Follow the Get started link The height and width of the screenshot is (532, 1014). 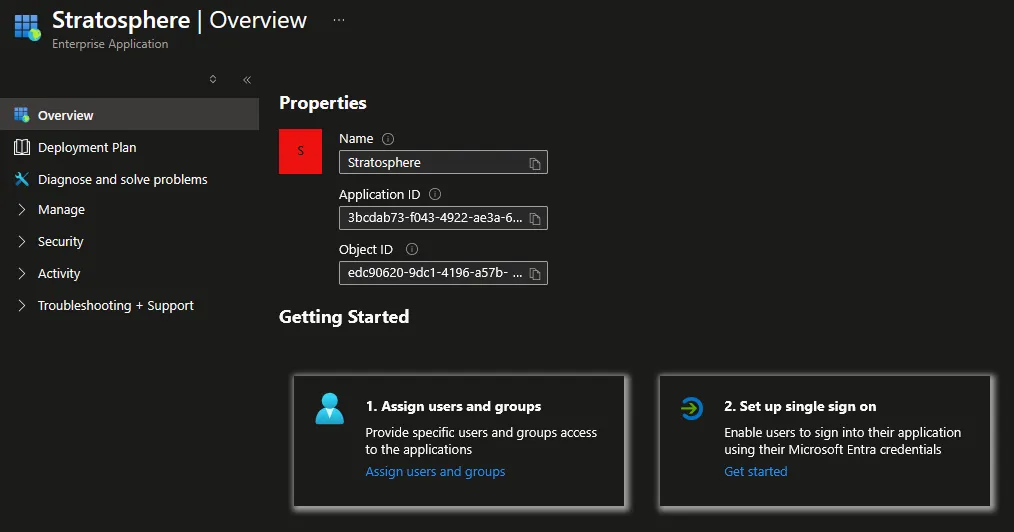point(756,471)
